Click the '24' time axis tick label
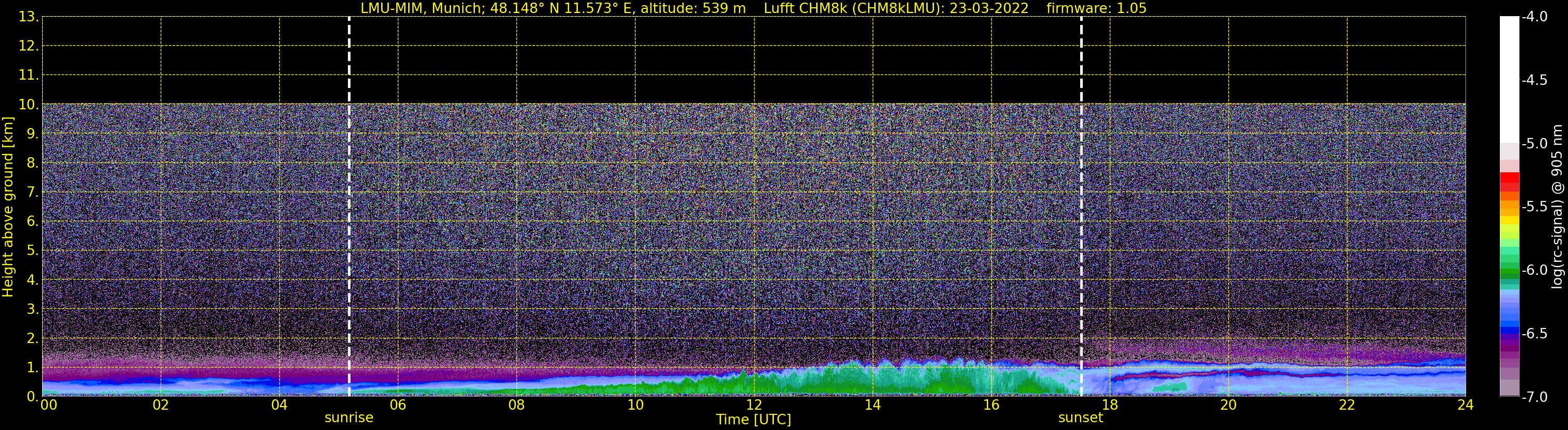The width and height of the screenshot is (1568, 430). 1466,405
